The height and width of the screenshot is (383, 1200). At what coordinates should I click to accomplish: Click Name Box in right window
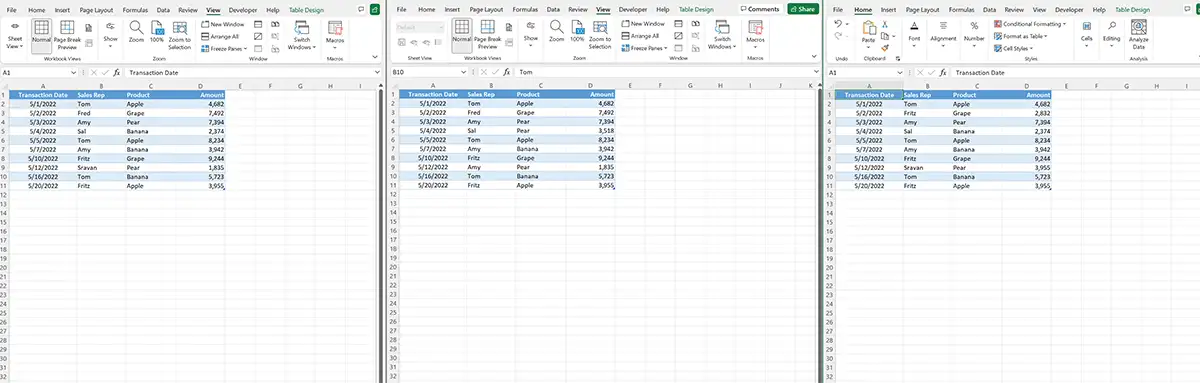coord(865,73)
